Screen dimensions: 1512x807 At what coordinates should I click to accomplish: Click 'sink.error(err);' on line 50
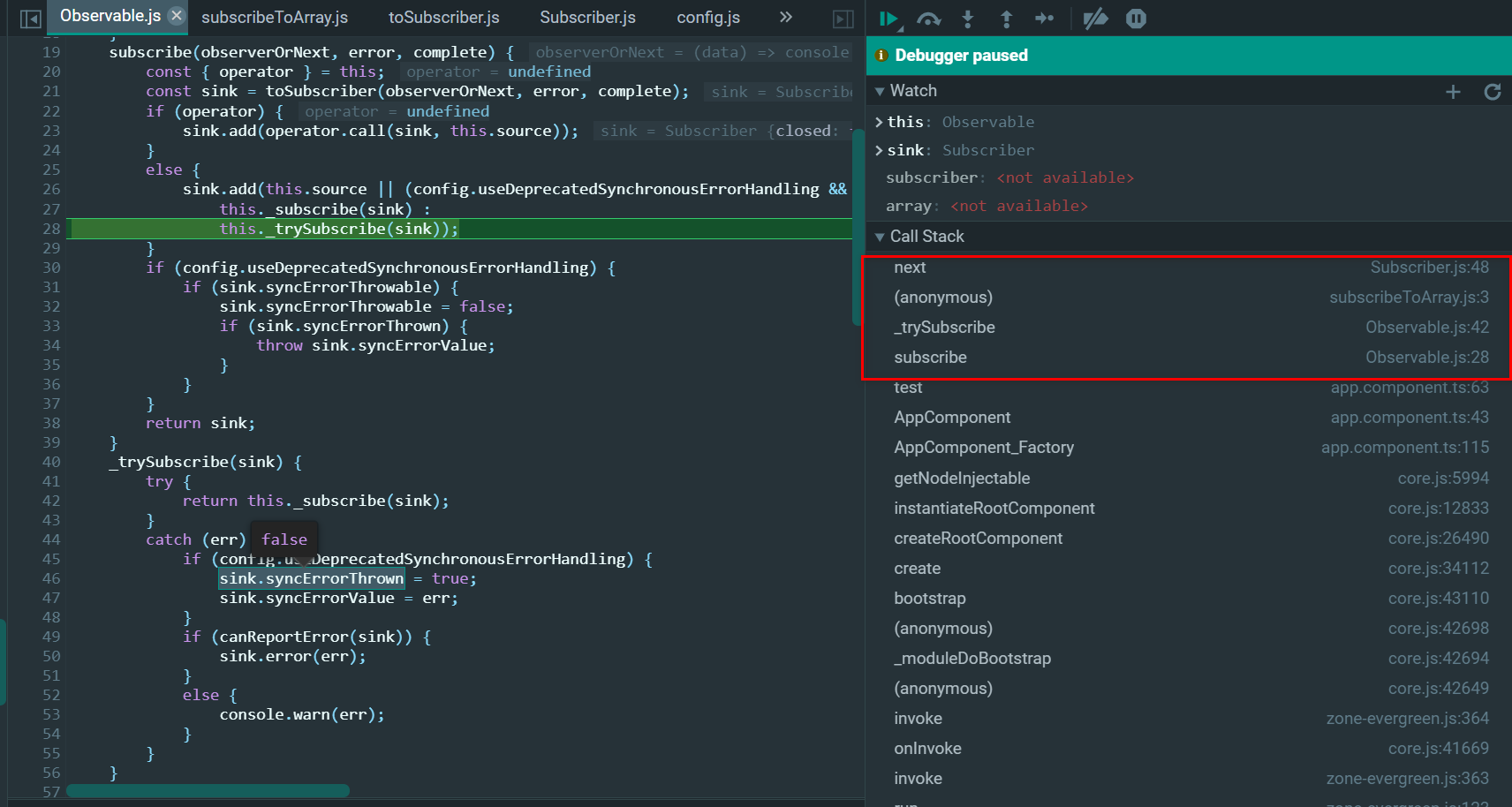(292, 656)
